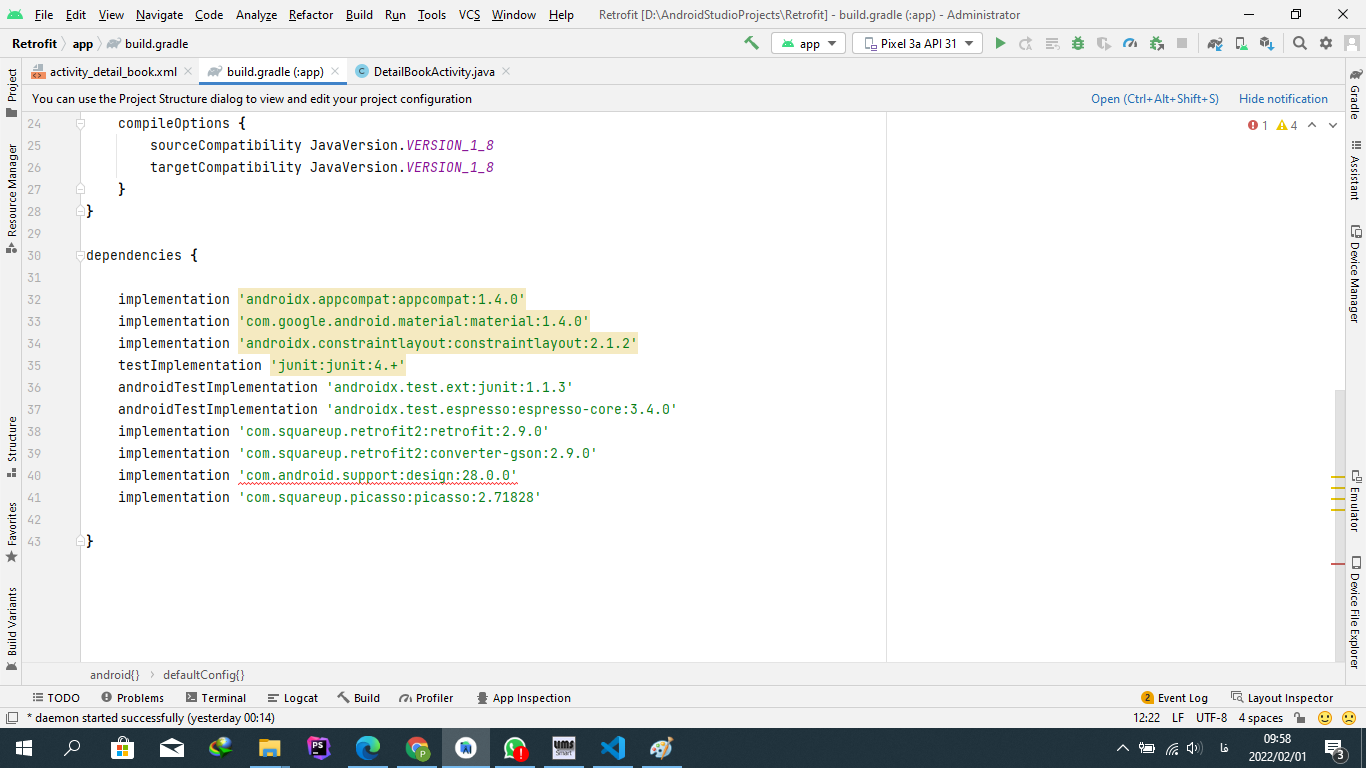1366x768 pixels.
Task: Open the File menu
Action: pyautogui.click(x=44, y=15)
